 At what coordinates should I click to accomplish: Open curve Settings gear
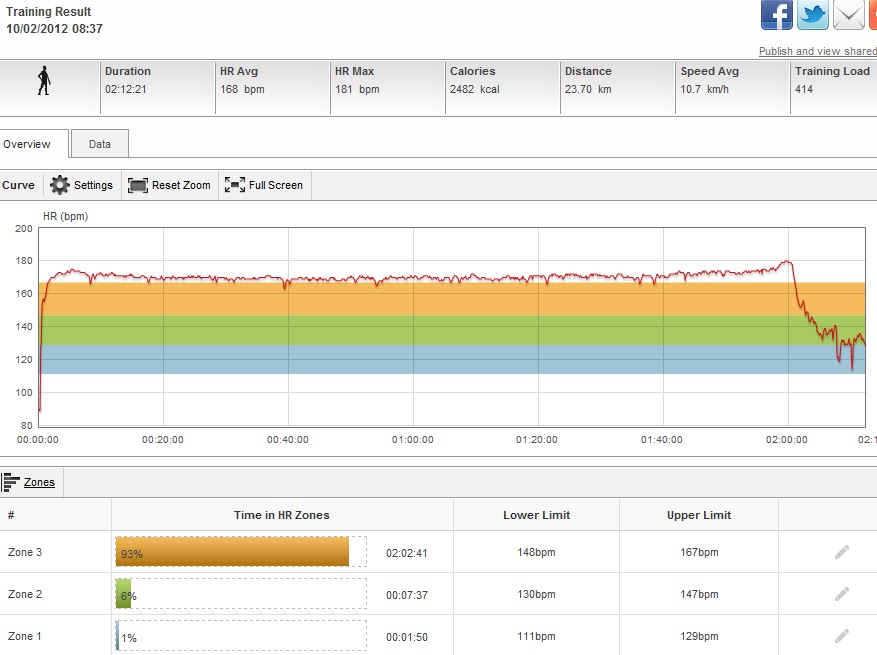point(60,185)
